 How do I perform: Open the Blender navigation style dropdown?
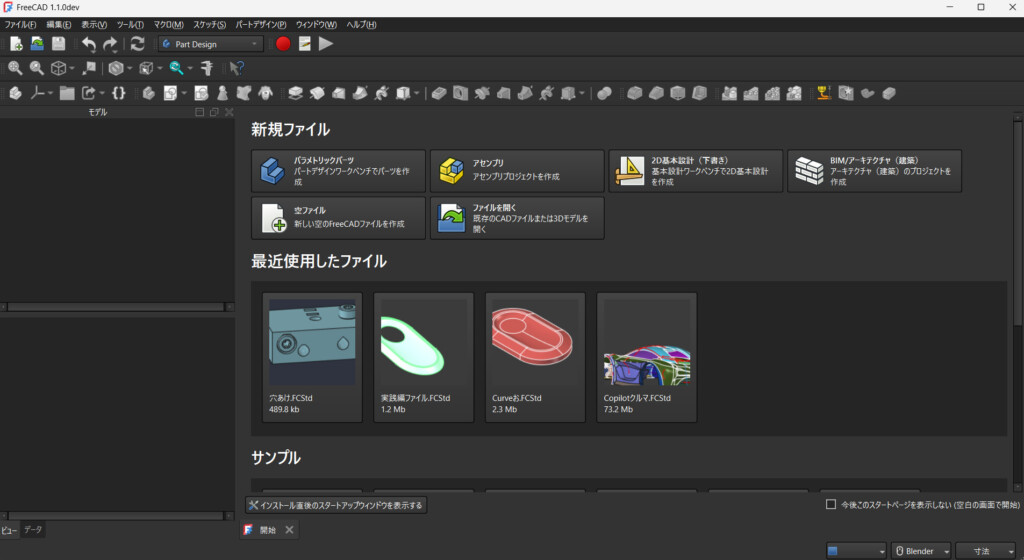click(x=921, y=551)
